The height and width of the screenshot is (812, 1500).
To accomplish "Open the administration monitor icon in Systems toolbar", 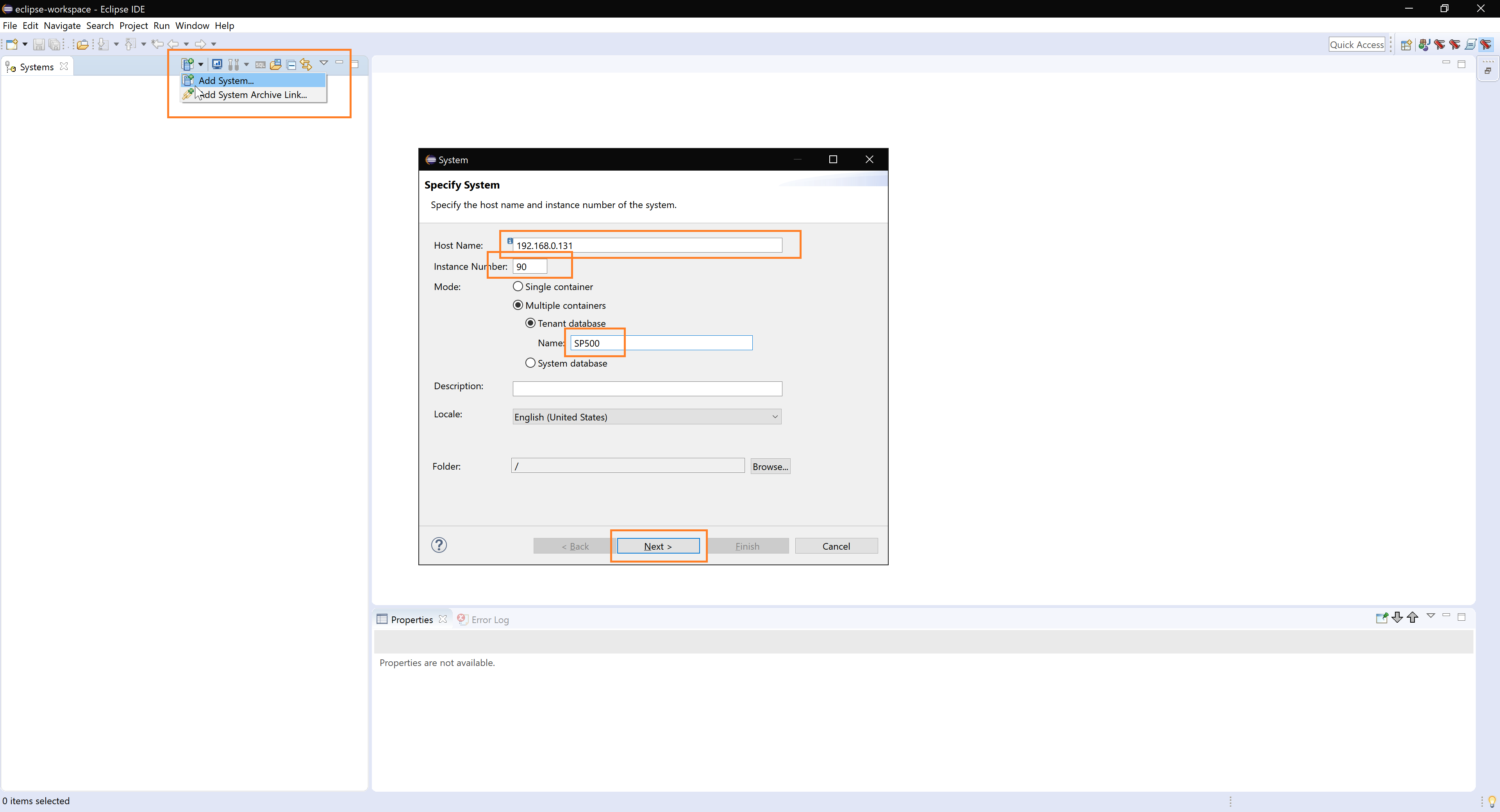I will pos(217,64).
